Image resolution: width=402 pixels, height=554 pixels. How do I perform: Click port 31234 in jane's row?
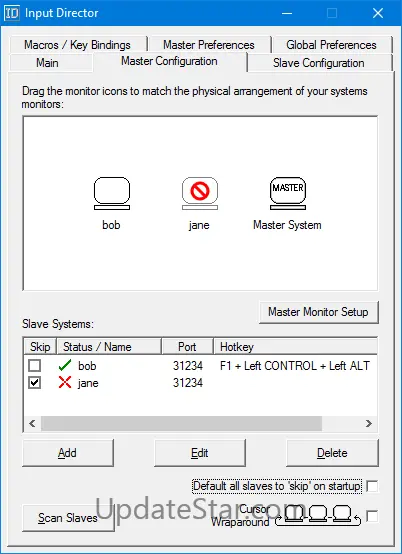coord(188,383)
